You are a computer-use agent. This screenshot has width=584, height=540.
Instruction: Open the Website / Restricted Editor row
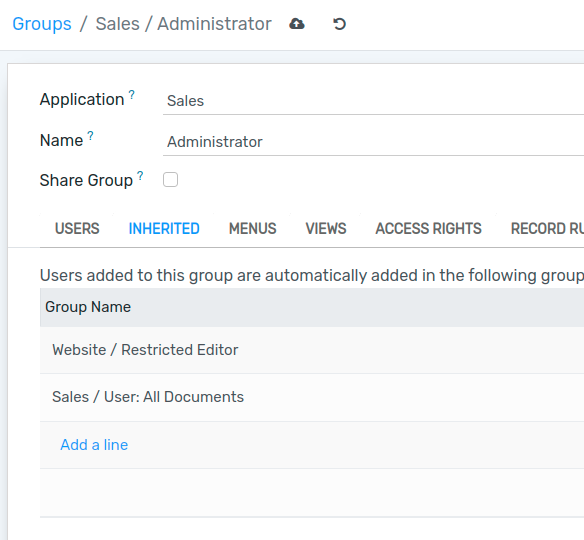click(x=312, y=350)
